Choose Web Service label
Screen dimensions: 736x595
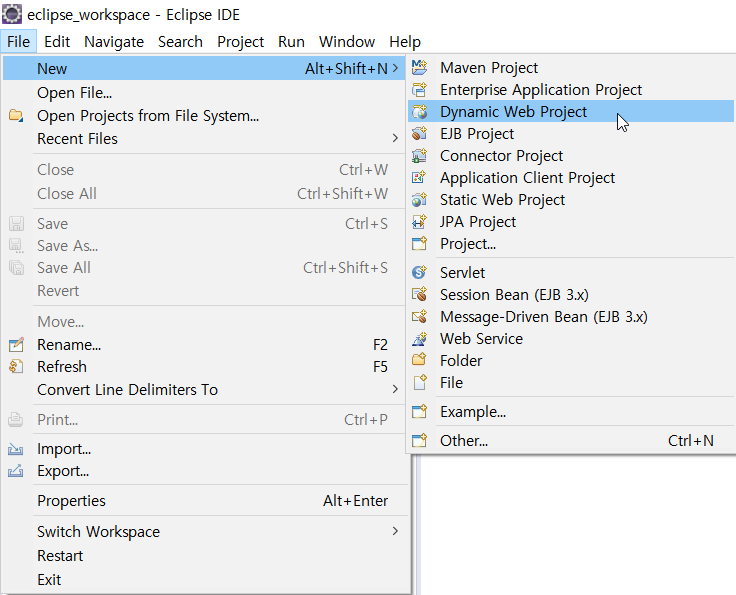pos(482,339)
